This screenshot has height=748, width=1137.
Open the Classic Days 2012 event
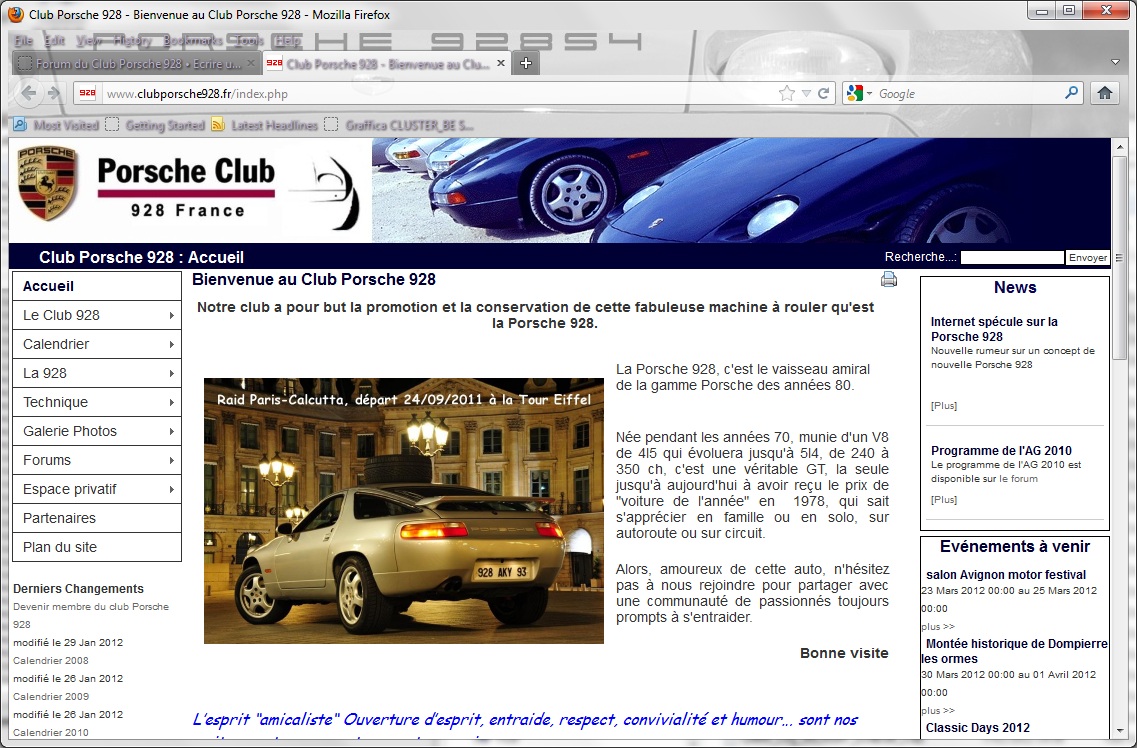[977, 728]
